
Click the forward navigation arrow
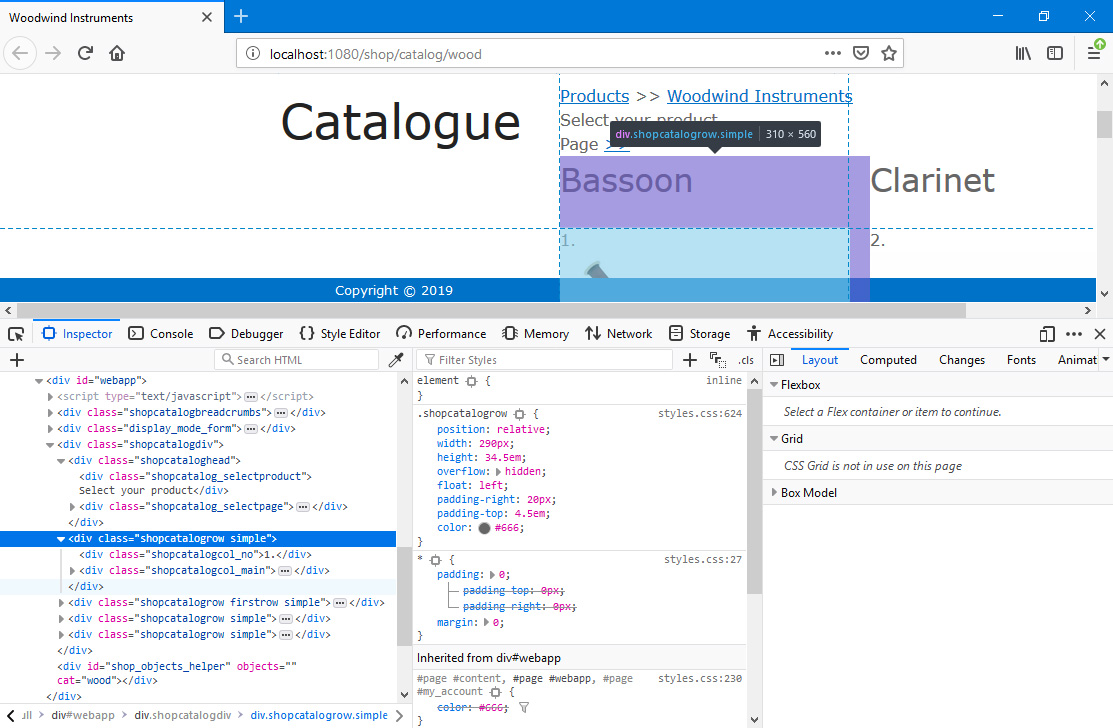click(x=53, y=53)
